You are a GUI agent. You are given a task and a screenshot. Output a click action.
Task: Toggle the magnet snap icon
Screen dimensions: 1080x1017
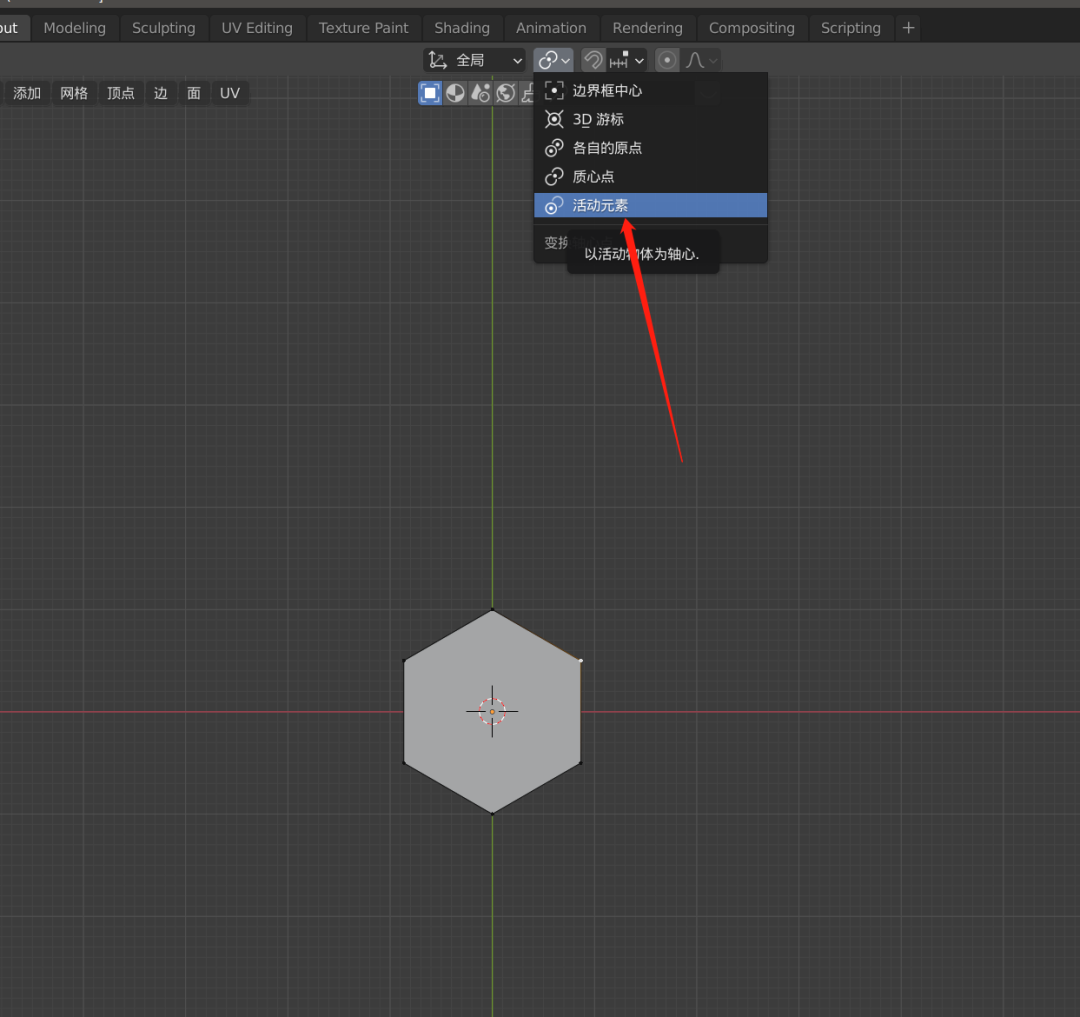pyautogui.click(x=593, y=61)
